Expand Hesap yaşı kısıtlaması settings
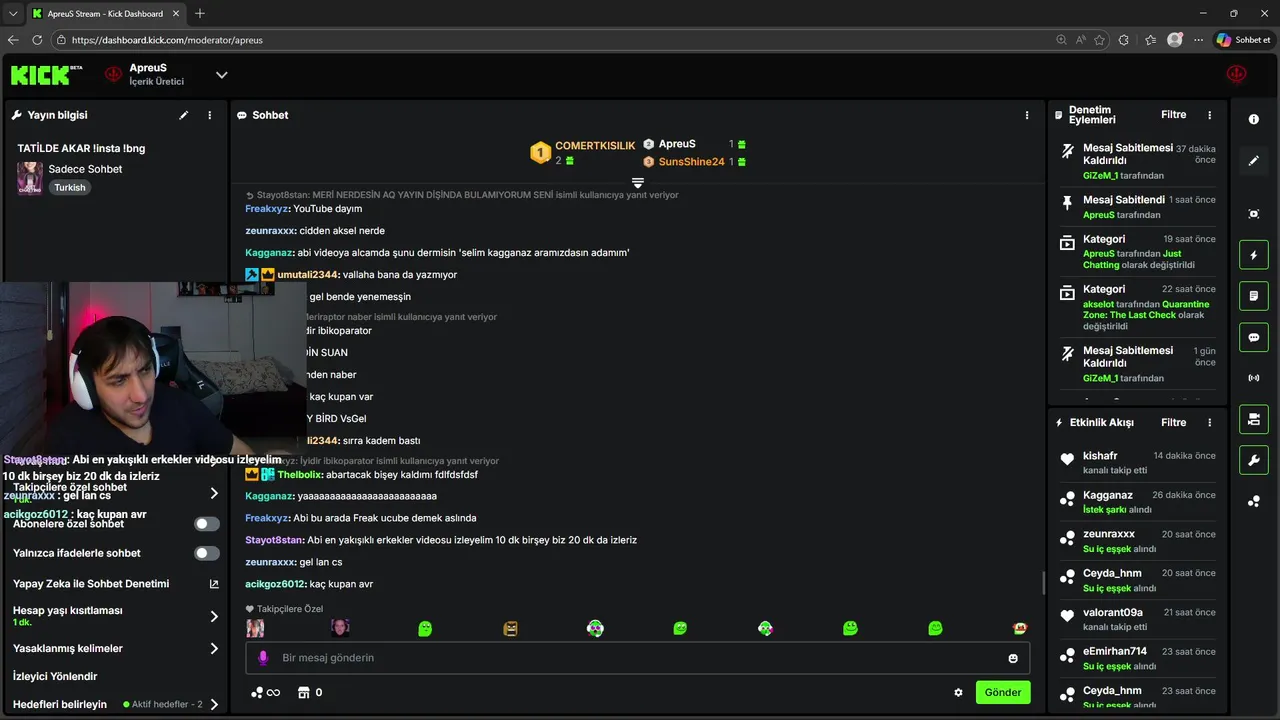This screenshot has width=1280, height=720. pyautogui.click(x=214, y=616)
